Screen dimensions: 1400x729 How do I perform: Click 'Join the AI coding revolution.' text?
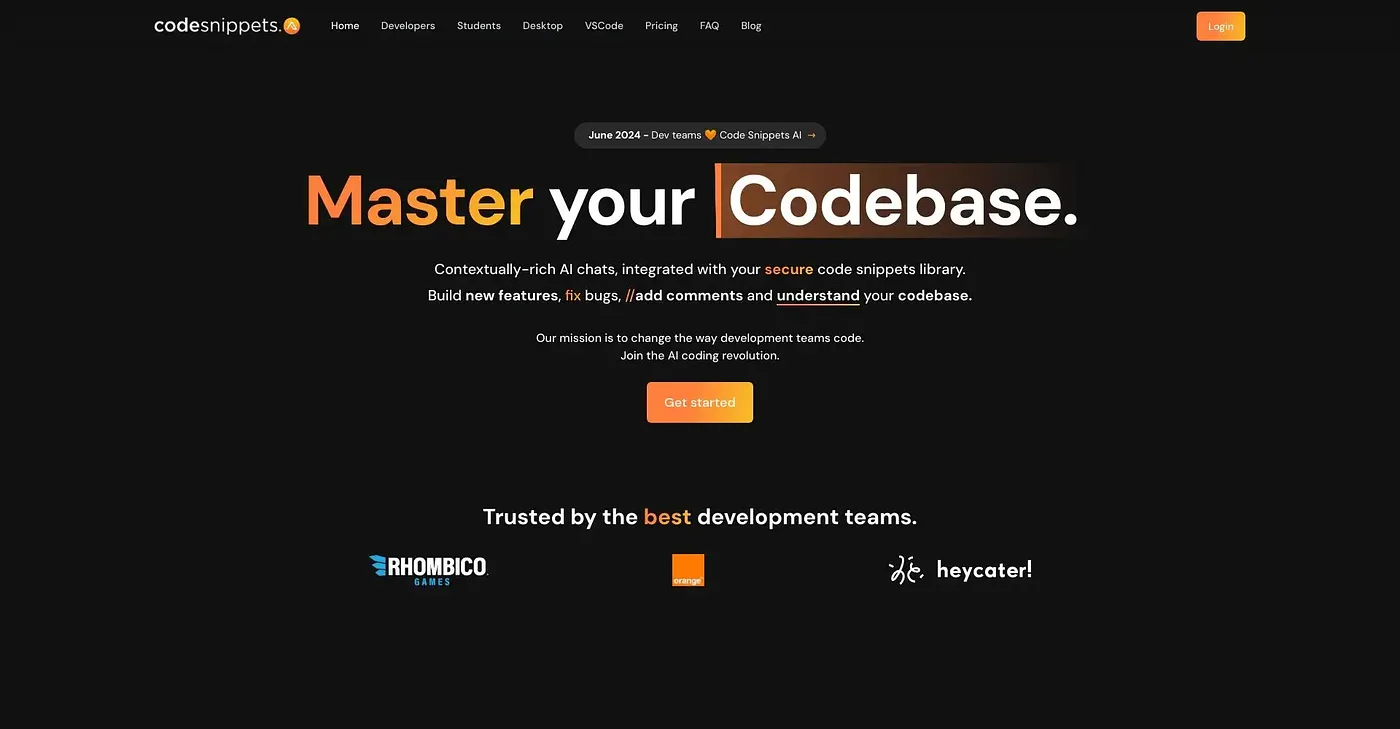pos(700,356)
